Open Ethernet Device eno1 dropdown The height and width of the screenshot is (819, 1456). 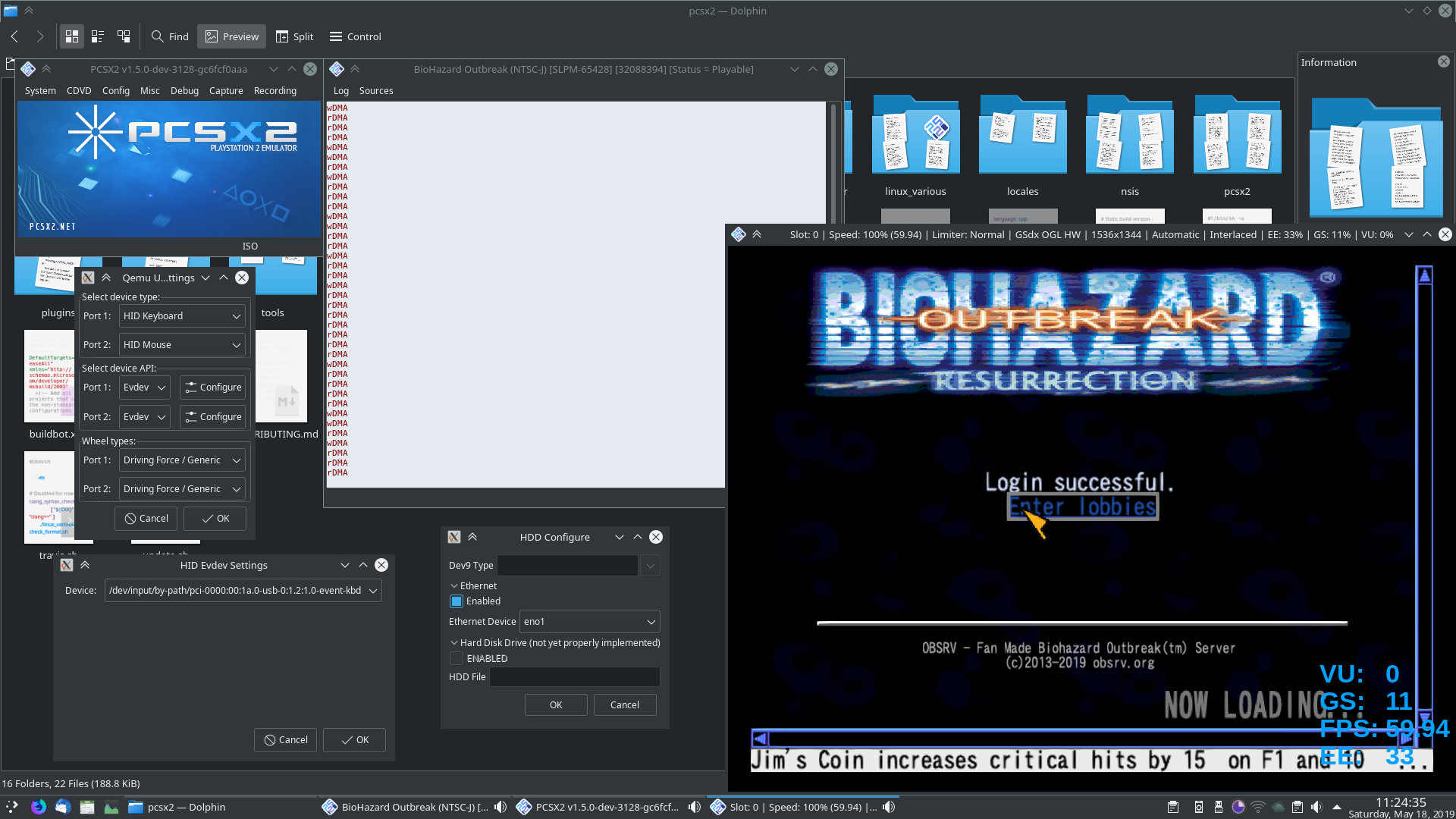590,622
